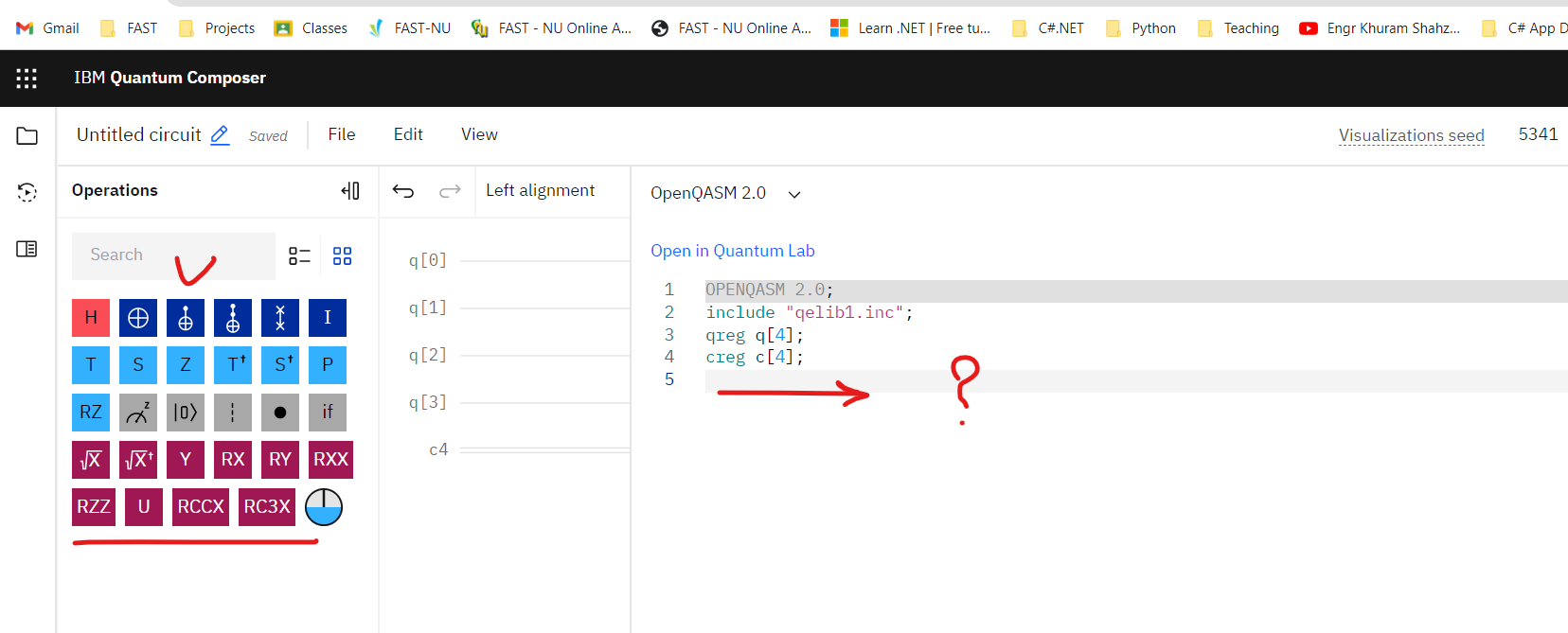This screenshot has height=633, width=1568.
Task: Open Engr Khuram Shahzad YouTube bookmark
Action: pyautogui.click(x=1381, y=28)
